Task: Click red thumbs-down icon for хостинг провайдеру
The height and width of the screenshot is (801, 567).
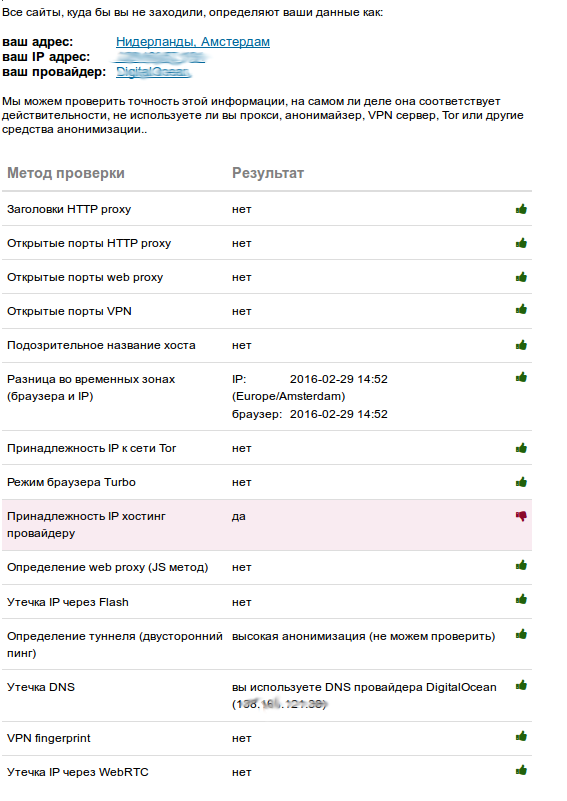Action: (x=521, y=516)
